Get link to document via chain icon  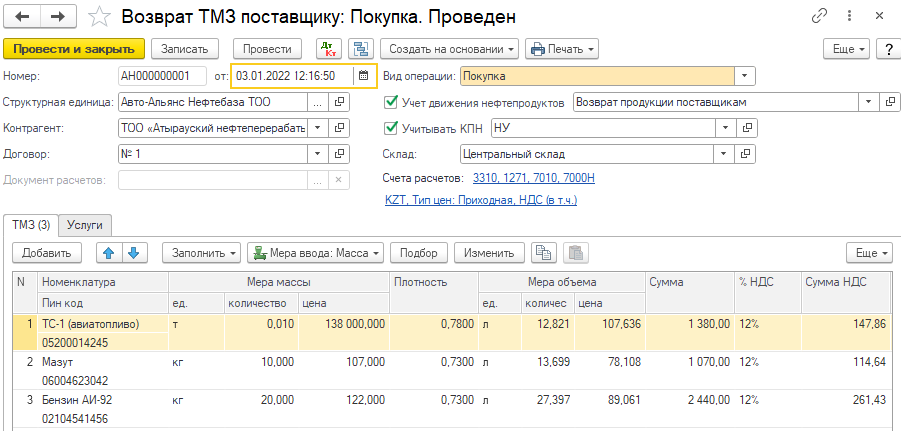(x=820, y=17)
